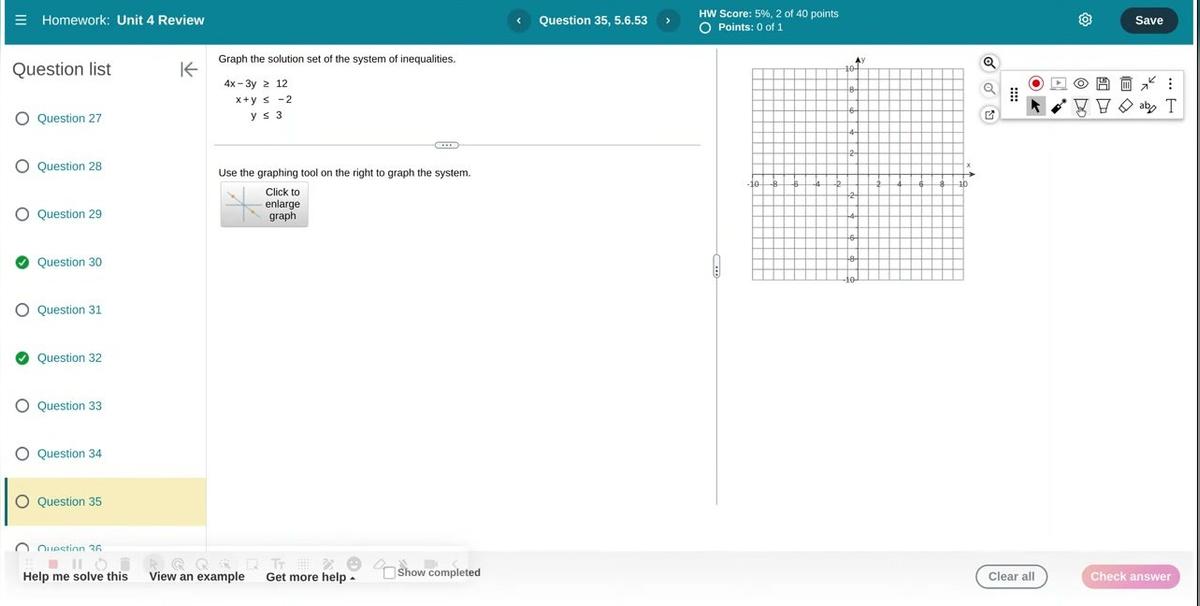
Task: Open View an example
Action: pyautogui.click(x=197, y=576)
